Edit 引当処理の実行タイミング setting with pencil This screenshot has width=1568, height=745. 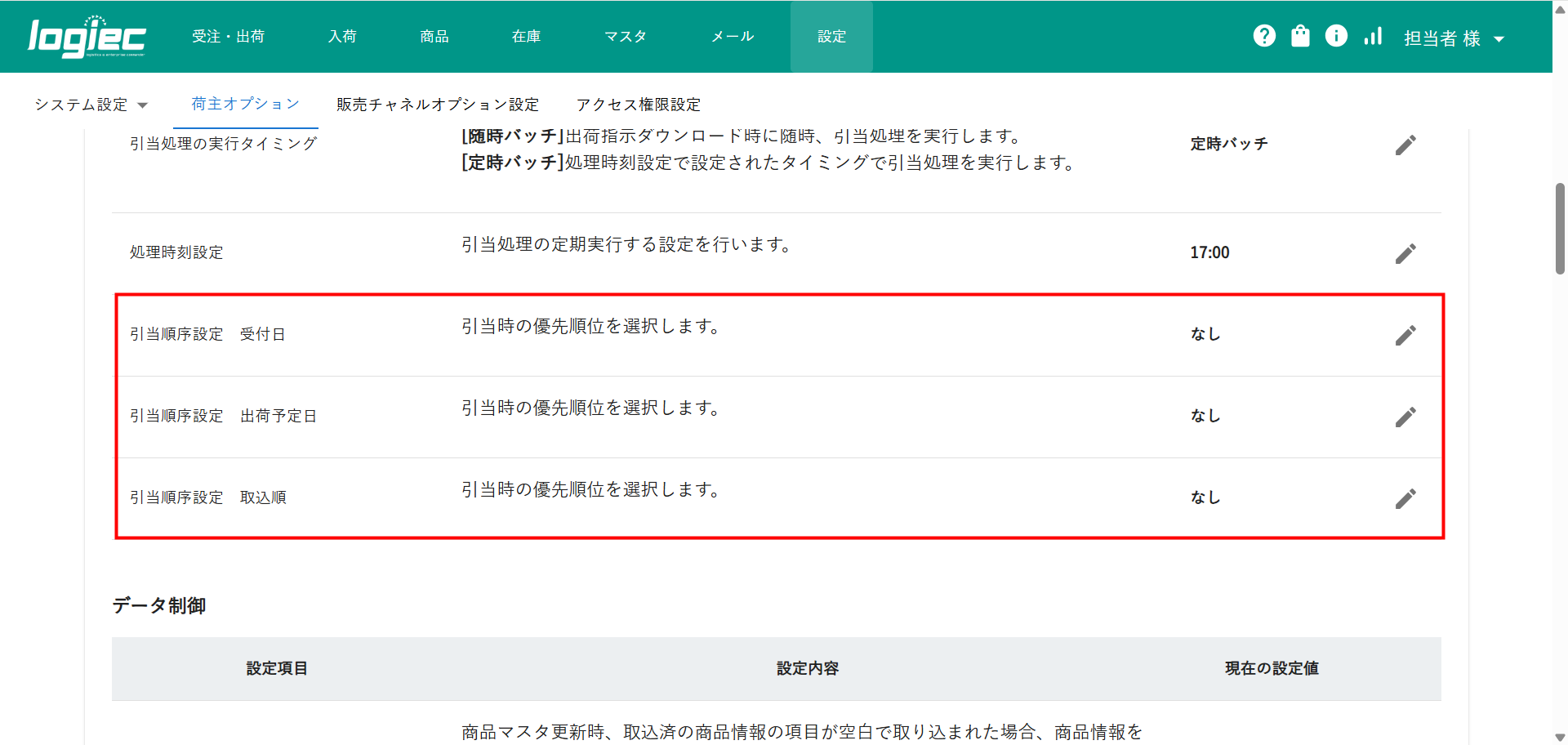click(x=1405, y=145)
